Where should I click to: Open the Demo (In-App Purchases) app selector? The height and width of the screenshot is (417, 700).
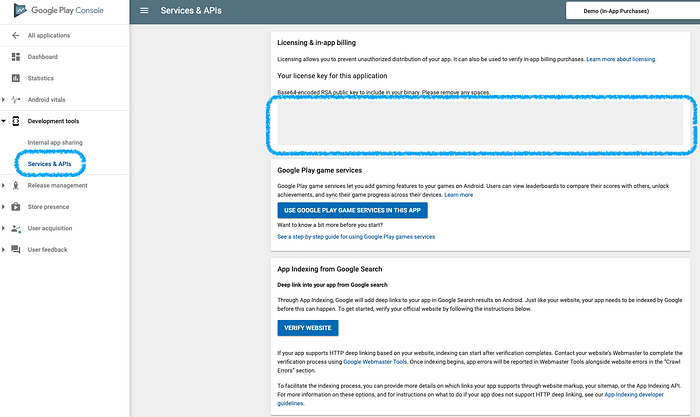[x=633, y=11]
